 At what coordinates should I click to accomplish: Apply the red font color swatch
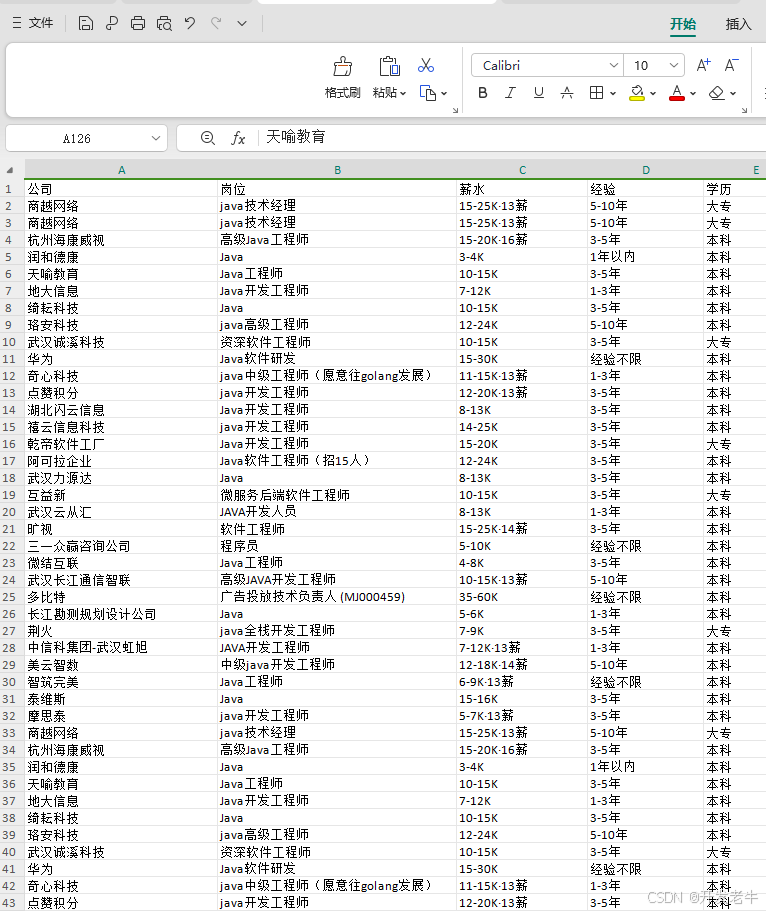[x=677, y=93]
